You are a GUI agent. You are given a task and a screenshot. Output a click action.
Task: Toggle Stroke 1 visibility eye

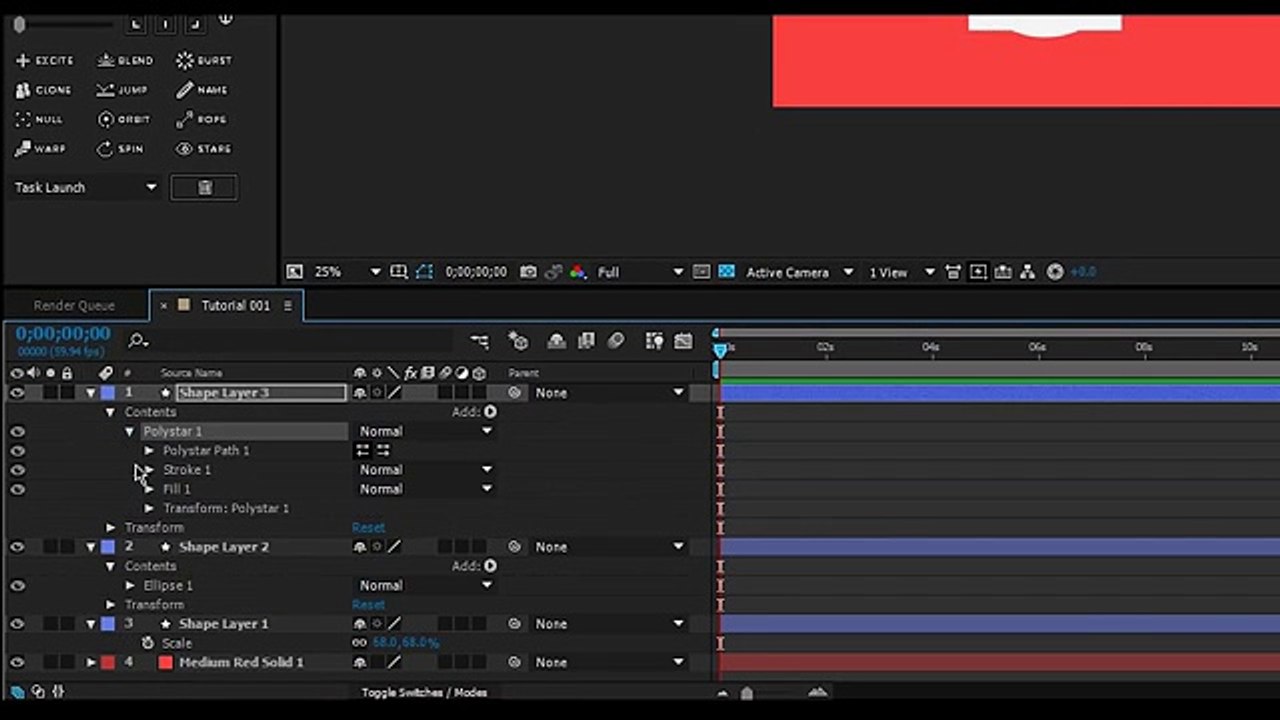coord(16,470)
